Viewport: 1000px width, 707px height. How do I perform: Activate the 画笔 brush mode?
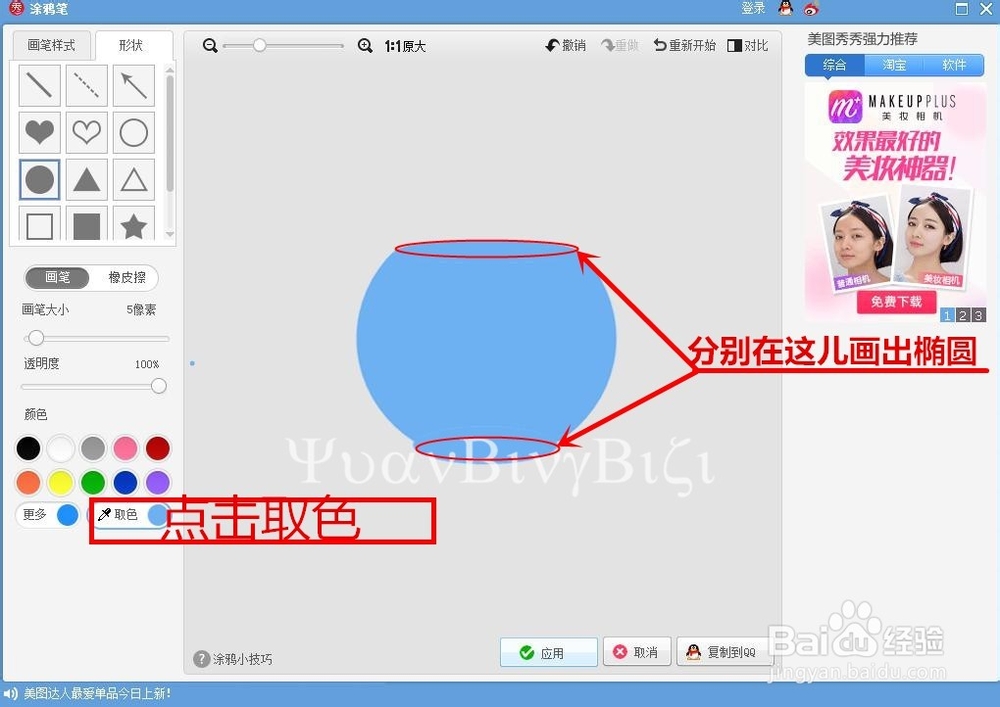pos(57,277)
